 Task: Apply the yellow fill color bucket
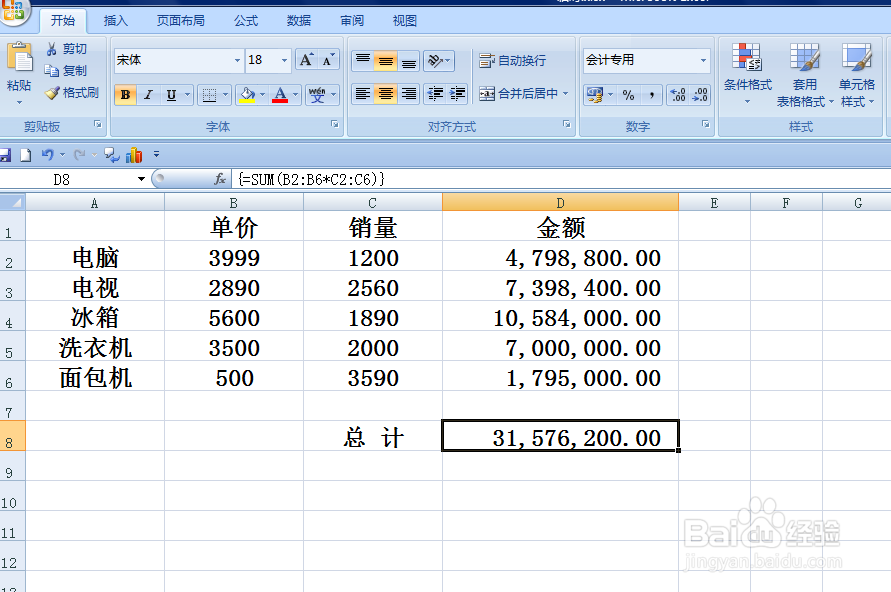point(247,95)
